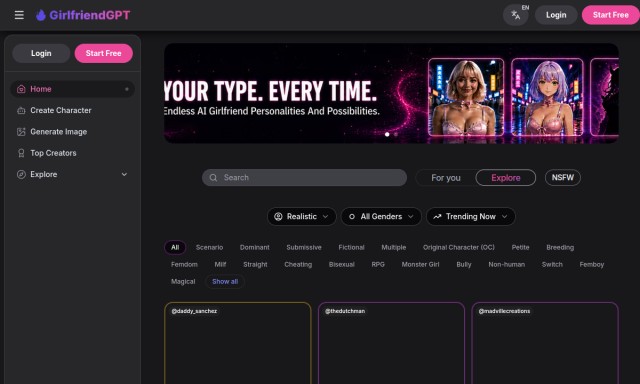Click the GirlfriendGPT brand name

click(x=89, y=15)
